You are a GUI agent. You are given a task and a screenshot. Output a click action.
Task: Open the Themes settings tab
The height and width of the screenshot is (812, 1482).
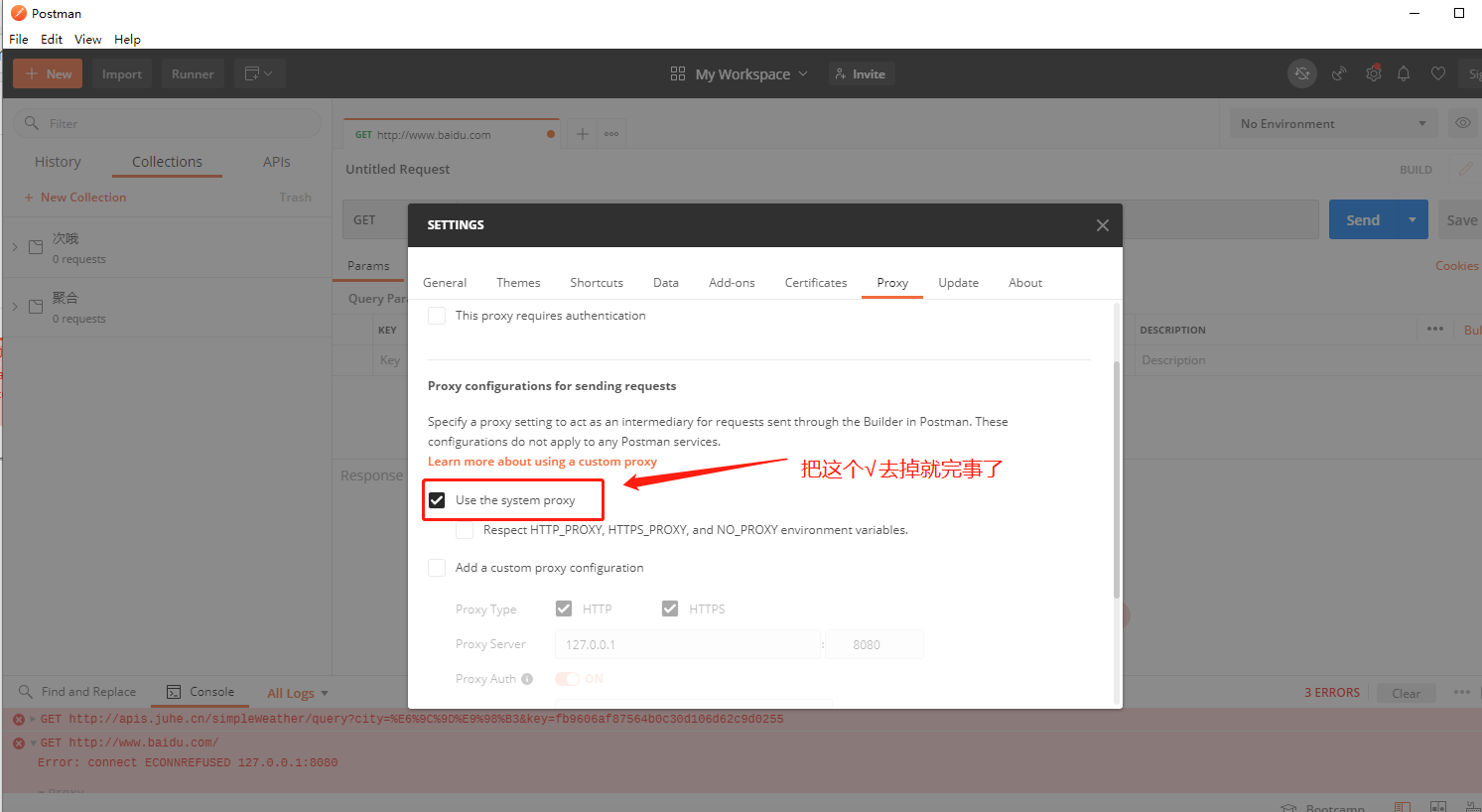point(518,283)
